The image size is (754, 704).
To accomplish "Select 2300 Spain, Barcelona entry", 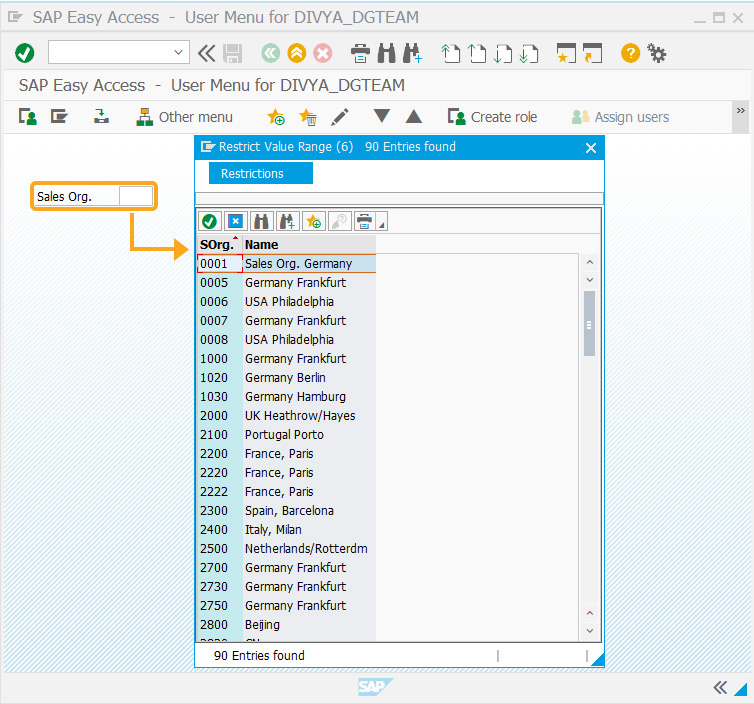I will point(287,511).
